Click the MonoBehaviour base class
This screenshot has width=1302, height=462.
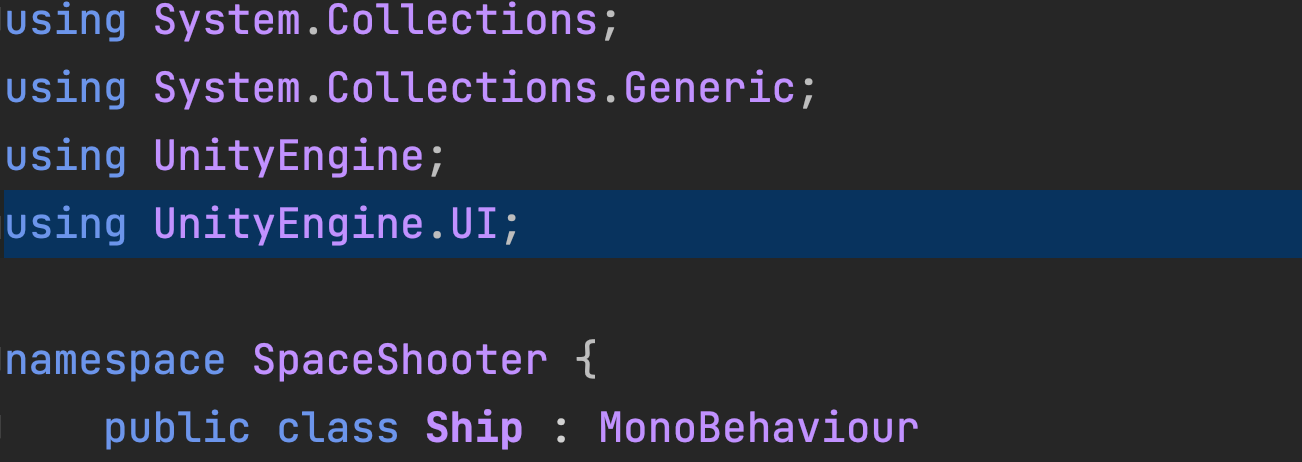coord(758,429)
